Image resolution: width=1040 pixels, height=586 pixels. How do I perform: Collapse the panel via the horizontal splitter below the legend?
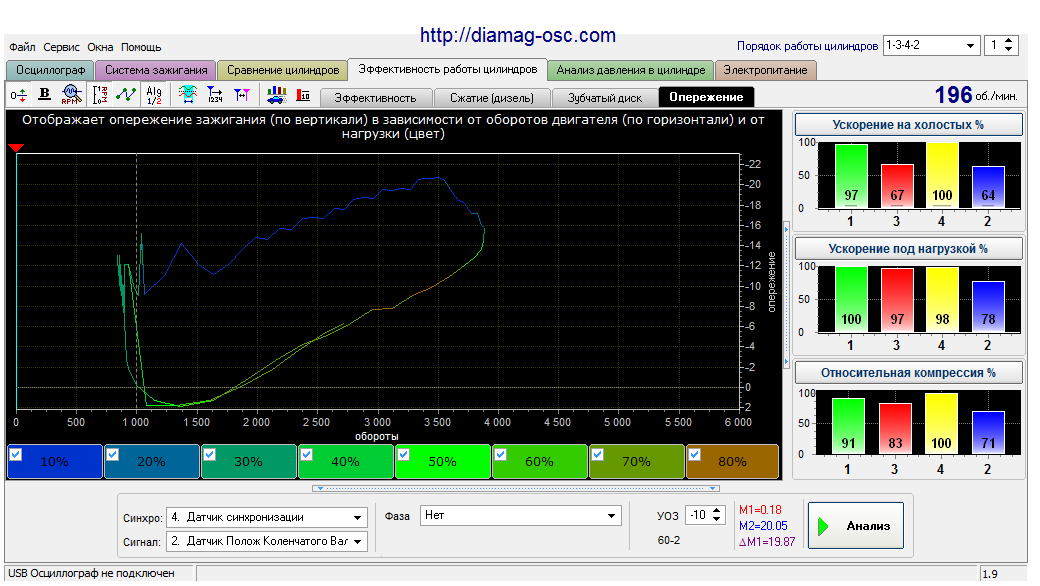[516, 489]
